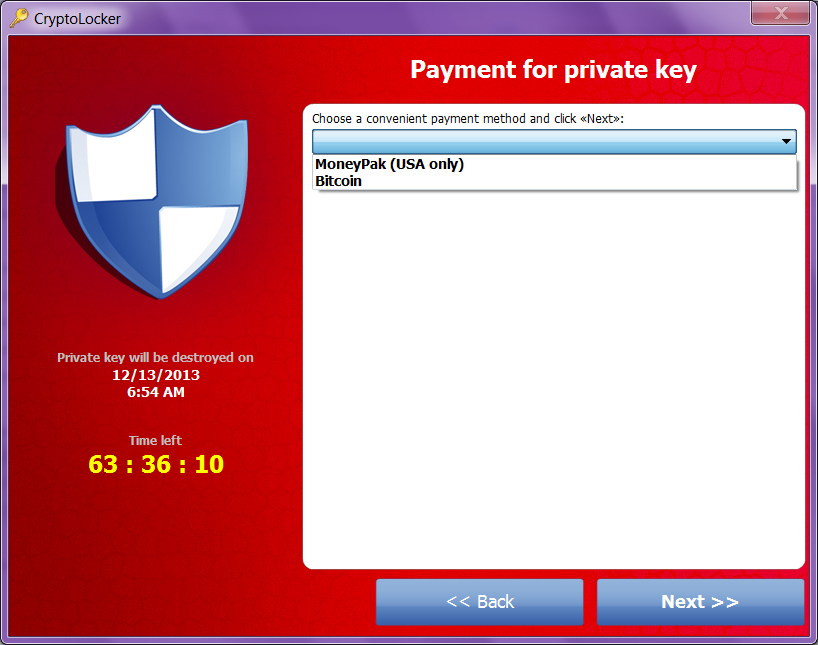Click "Private key will be destroyed on" text
The width and height of the screenshot is (818, 645).
click(x=155, y=357)
